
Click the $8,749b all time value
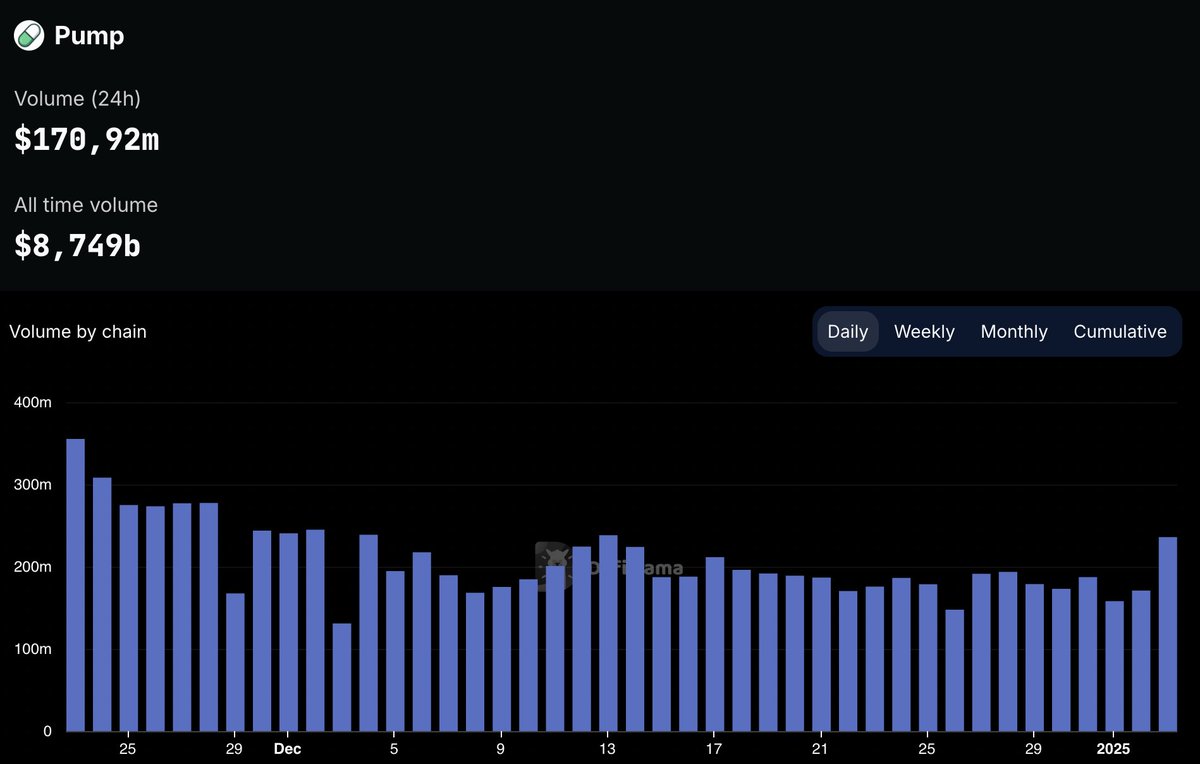[x=77, y=245]
